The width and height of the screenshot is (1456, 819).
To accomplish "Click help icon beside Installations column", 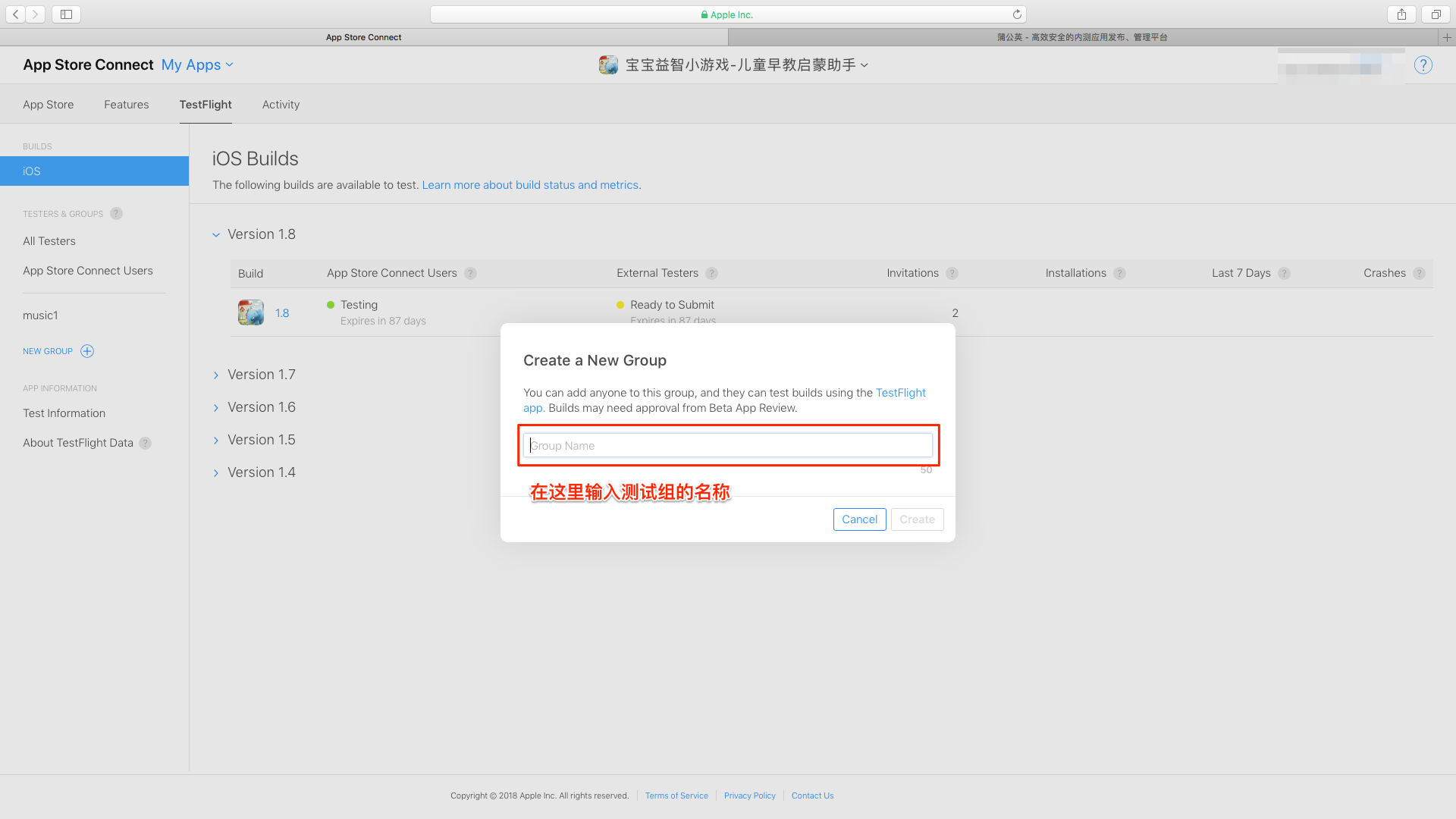I will (x=1119, y=274).
